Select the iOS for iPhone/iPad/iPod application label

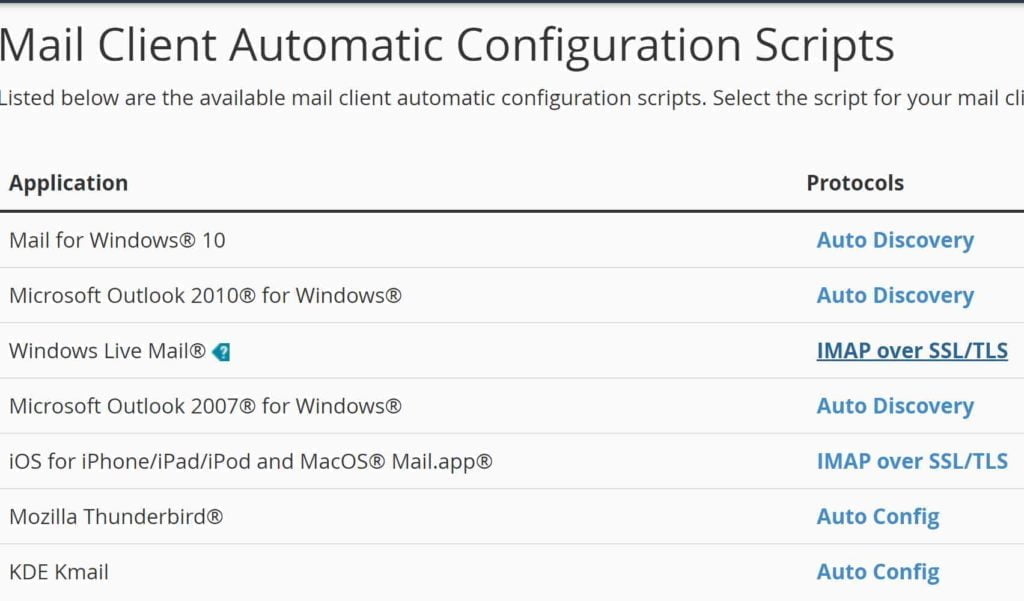pyautogui.click(x=251, y=462)
